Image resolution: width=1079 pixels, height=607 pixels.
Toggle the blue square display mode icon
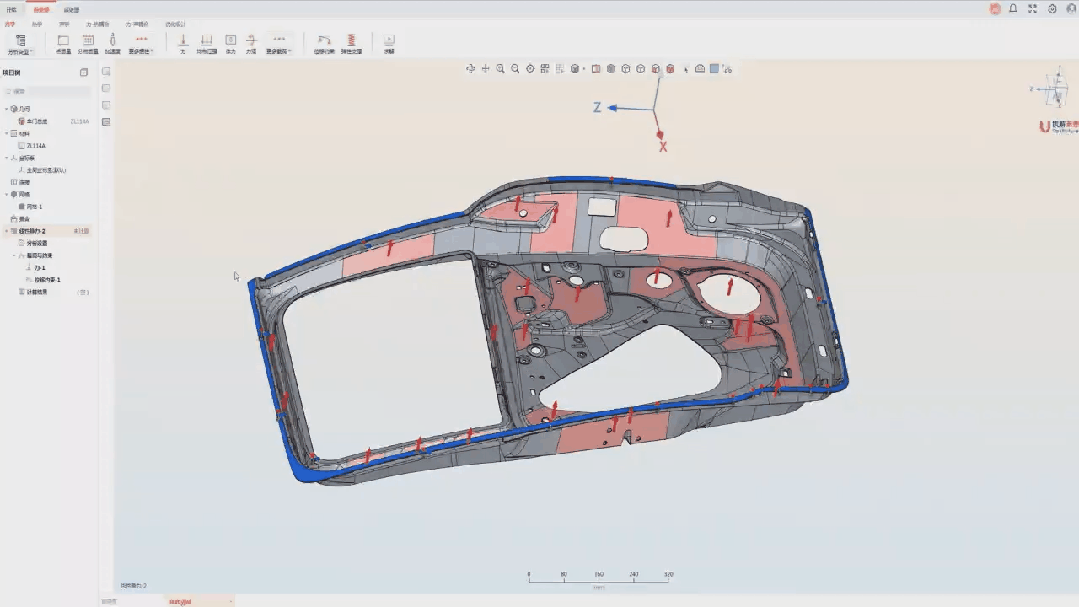pos(714,69)
